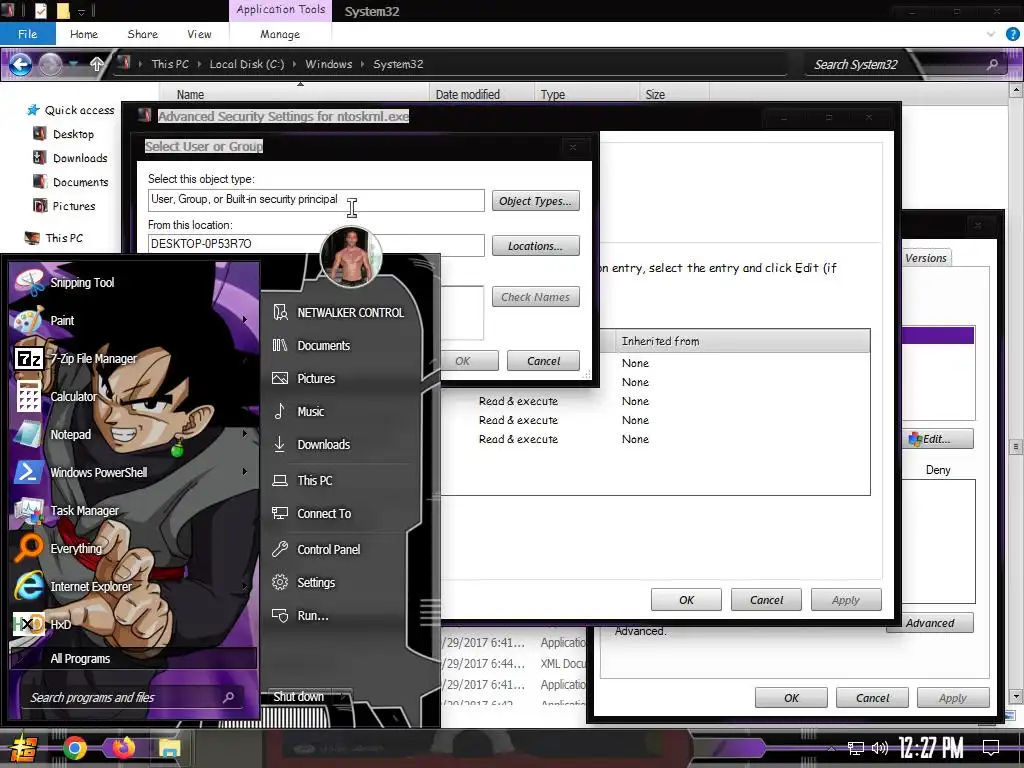Click Advanced button in Properties window

(930, 622)
